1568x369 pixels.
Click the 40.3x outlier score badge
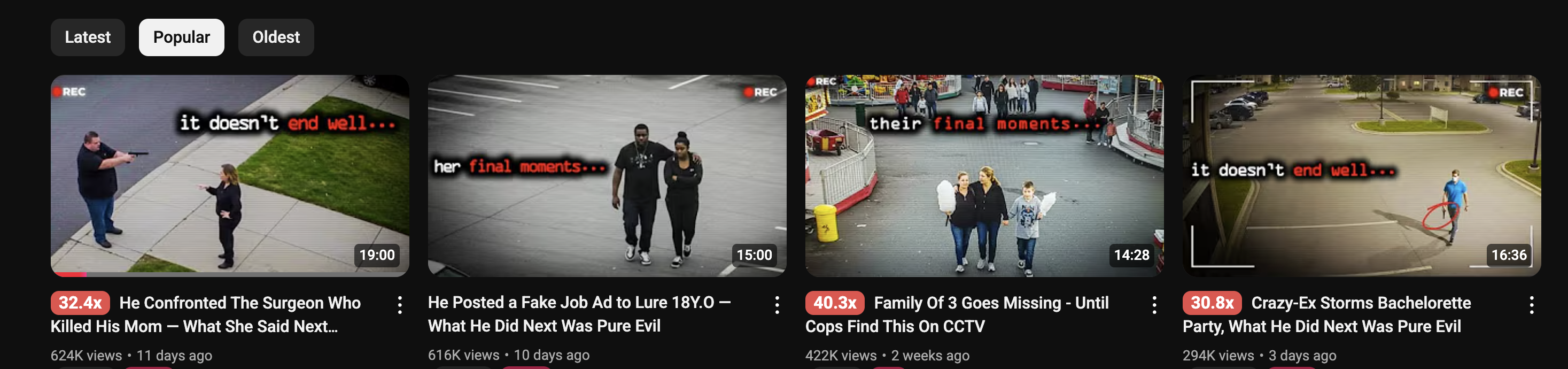tap(835, 303)
